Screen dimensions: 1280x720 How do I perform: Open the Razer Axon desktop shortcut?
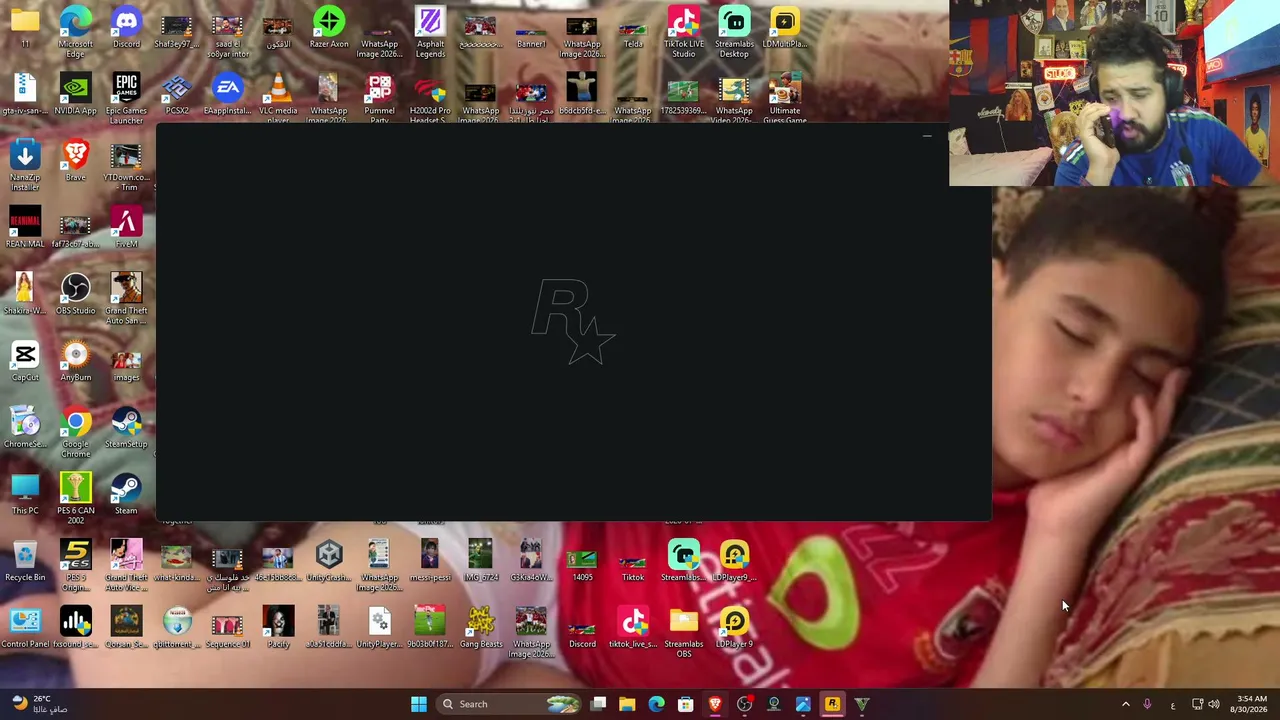point(329,28)
